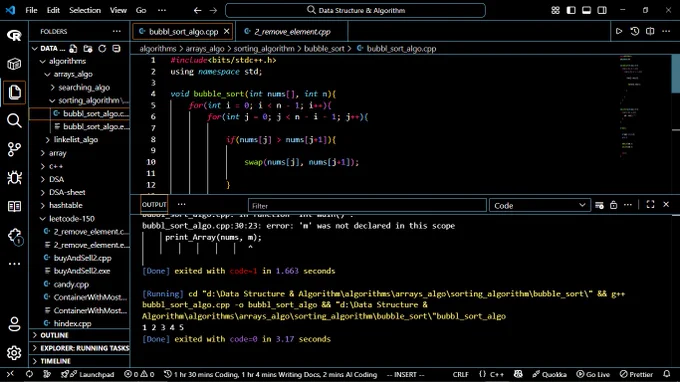This screenshot has height=382, width=680.
Task: Toggle the output scroll lock
Action: [613, 205]
